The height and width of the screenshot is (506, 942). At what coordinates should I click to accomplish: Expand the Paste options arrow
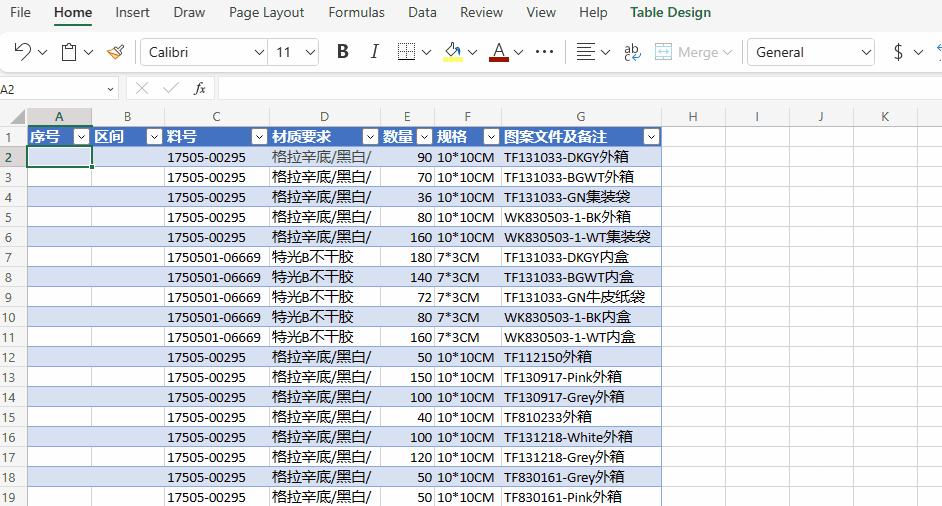coord(88,53)
